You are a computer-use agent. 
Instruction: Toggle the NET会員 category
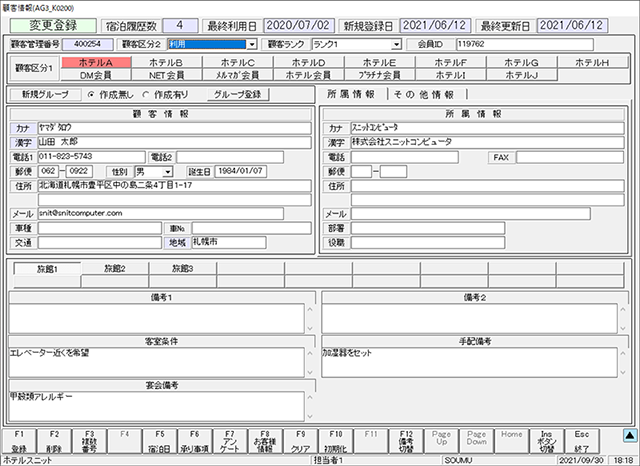click(167, 75)
